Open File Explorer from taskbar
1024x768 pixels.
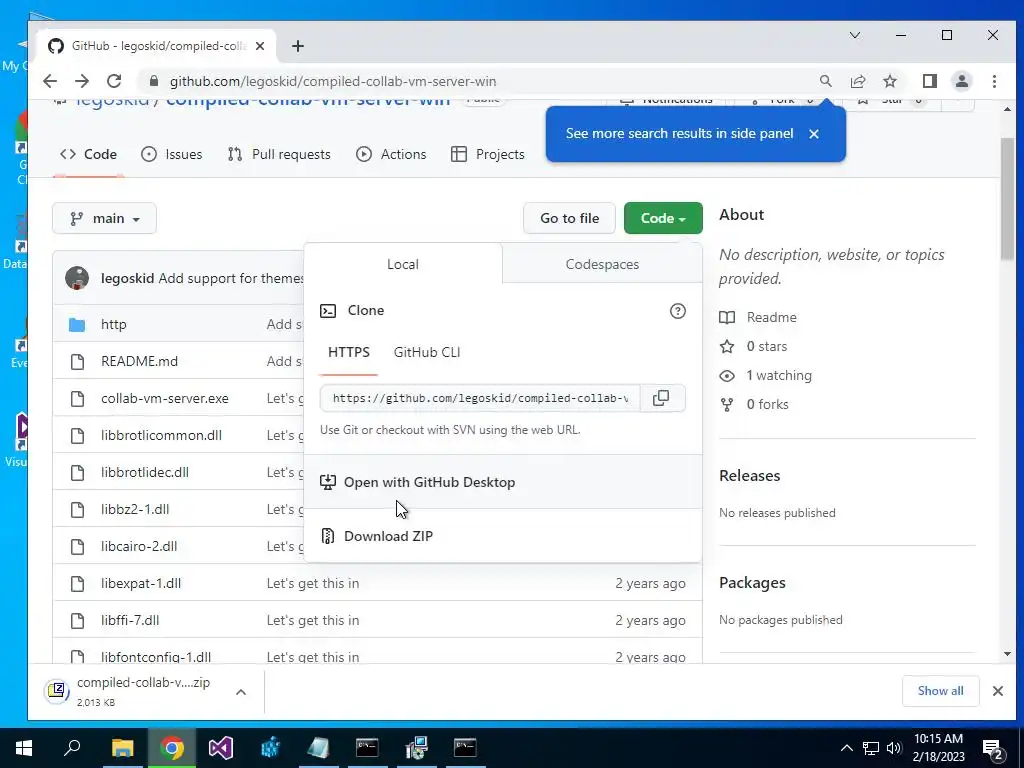(x=122, y=748)
